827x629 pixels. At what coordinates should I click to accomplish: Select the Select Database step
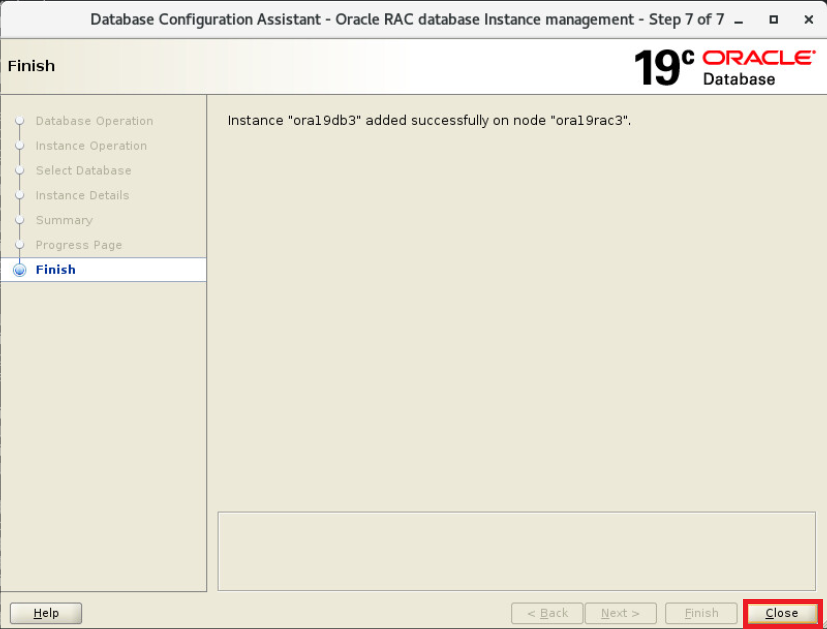83,170
